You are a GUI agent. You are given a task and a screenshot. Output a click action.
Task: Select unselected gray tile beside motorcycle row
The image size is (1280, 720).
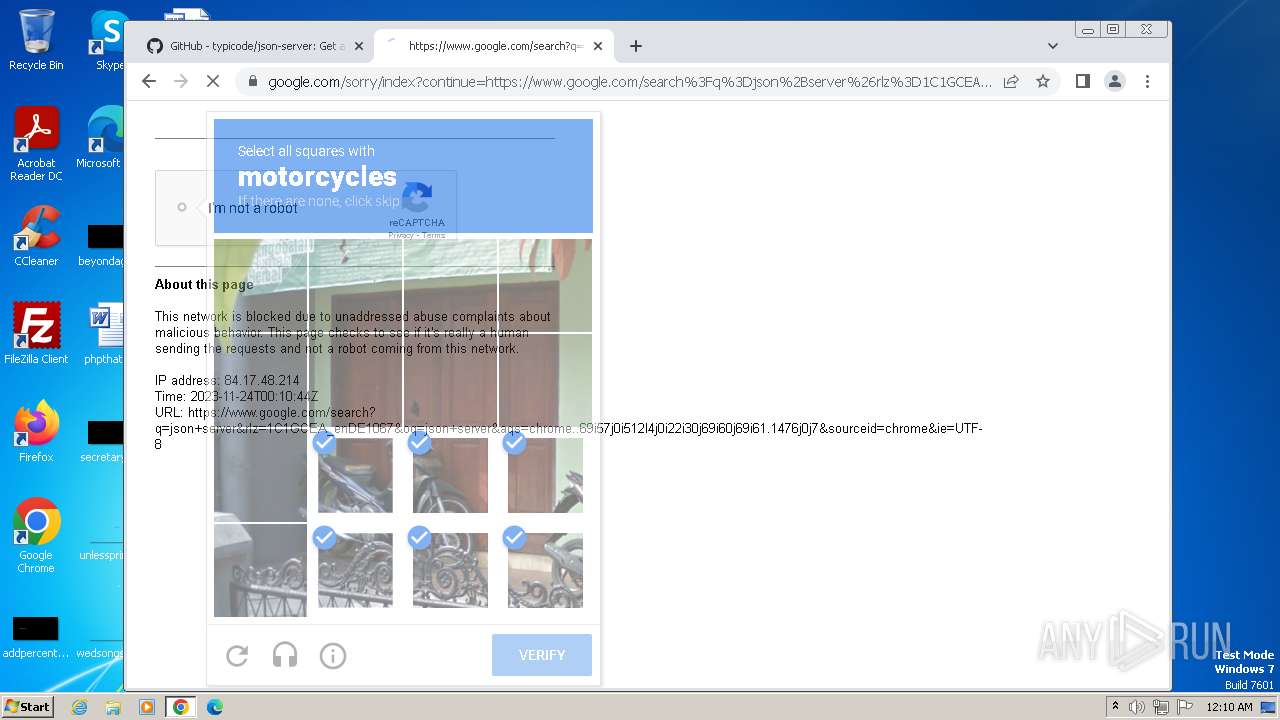point(260,475)
